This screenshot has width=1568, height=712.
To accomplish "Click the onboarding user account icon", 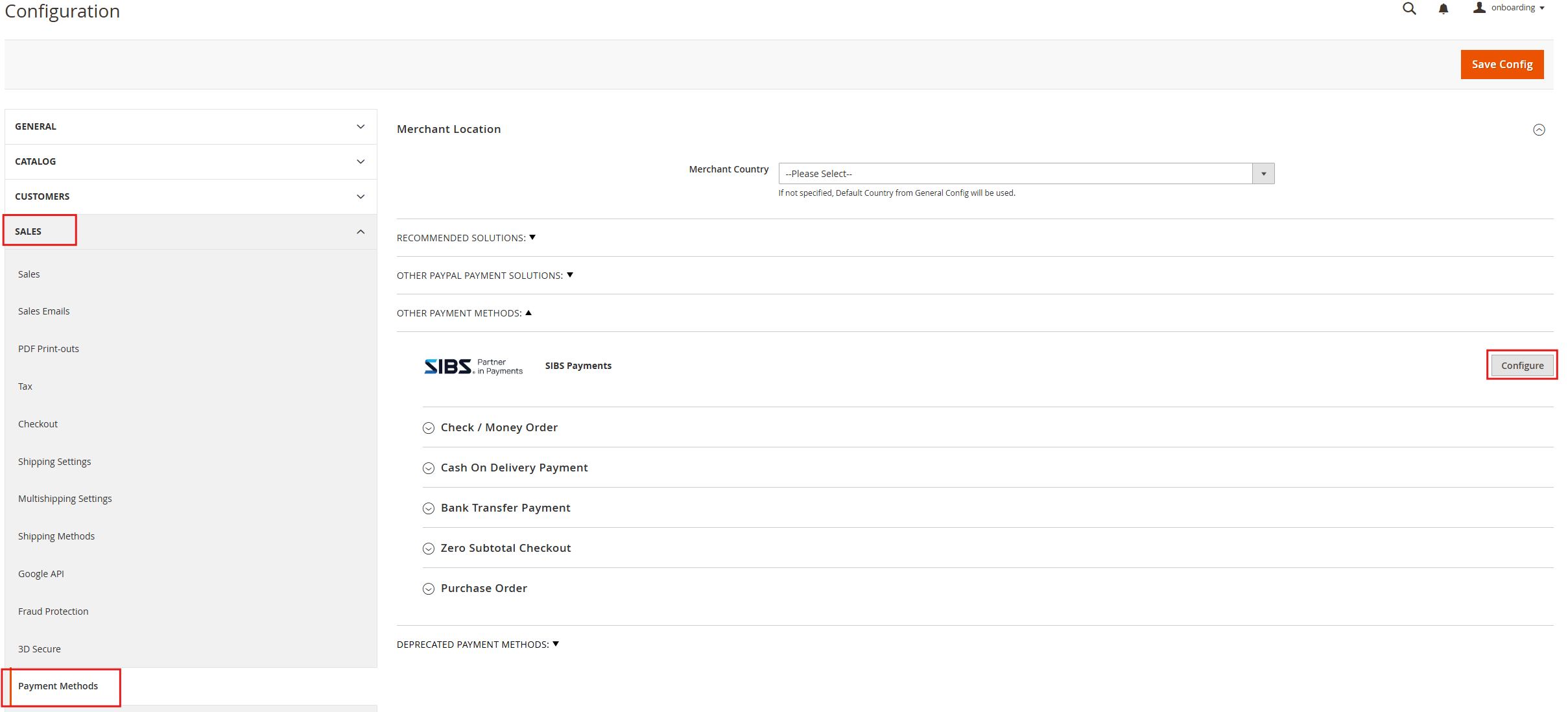I will [x=1479, y=8].
